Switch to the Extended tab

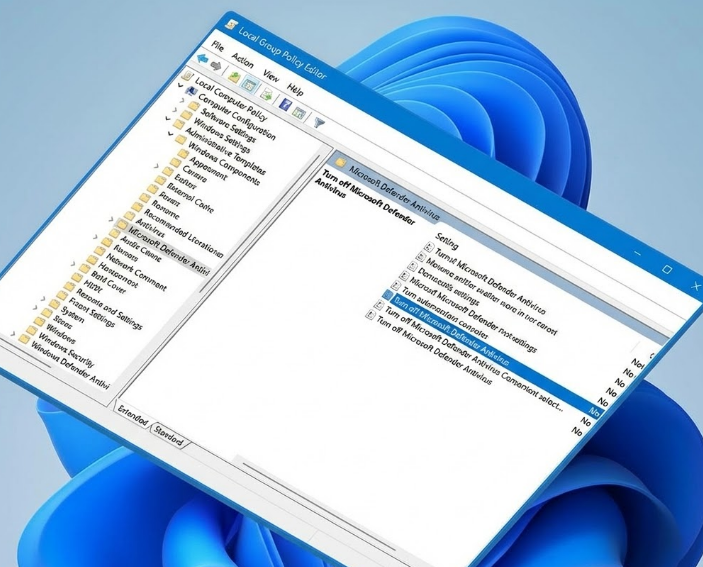133,415
